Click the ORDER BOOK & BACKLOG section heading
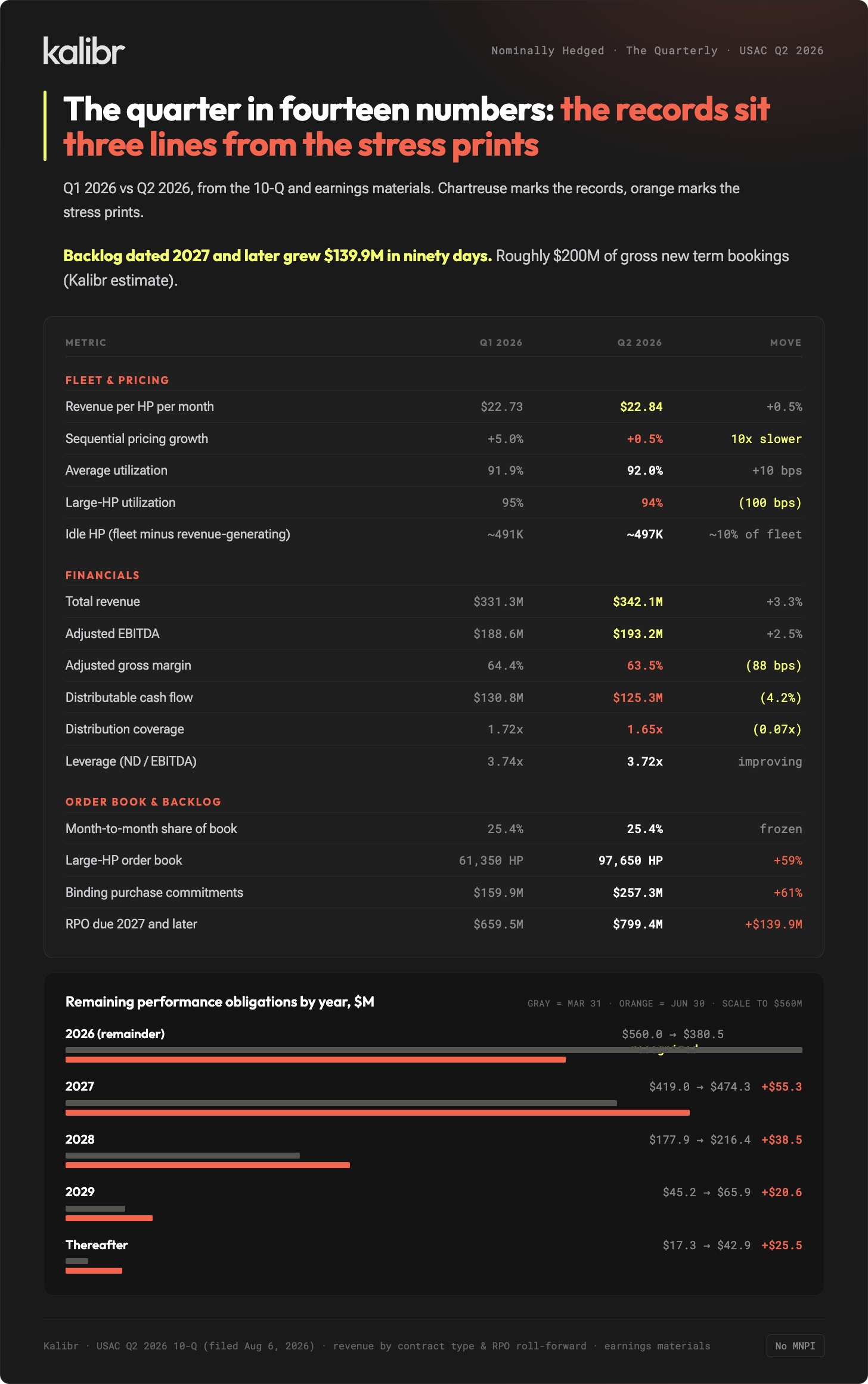 tap(143, 802)
